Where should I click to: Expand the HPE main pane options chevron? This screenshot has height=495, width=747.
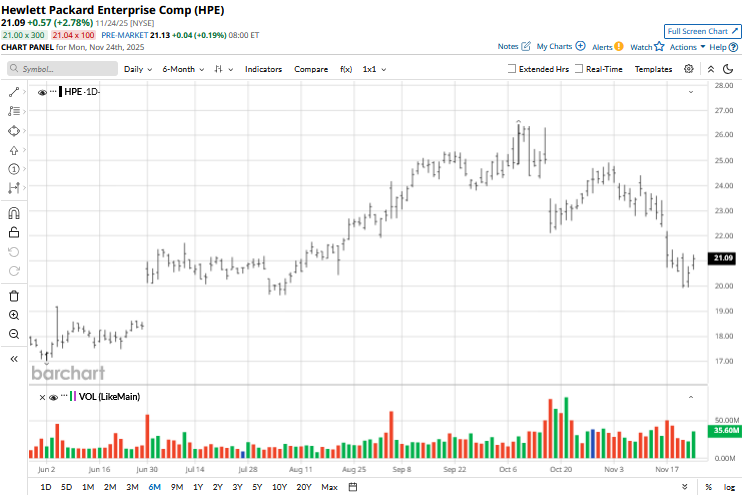(x=690, y=92)
